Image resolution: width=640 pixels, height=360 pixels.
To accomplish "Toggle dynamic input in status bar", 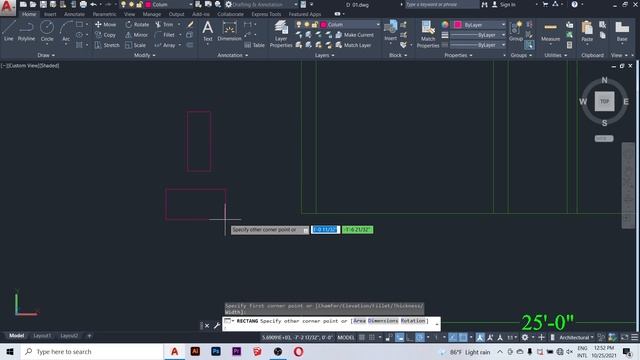I will coord(400,337).
